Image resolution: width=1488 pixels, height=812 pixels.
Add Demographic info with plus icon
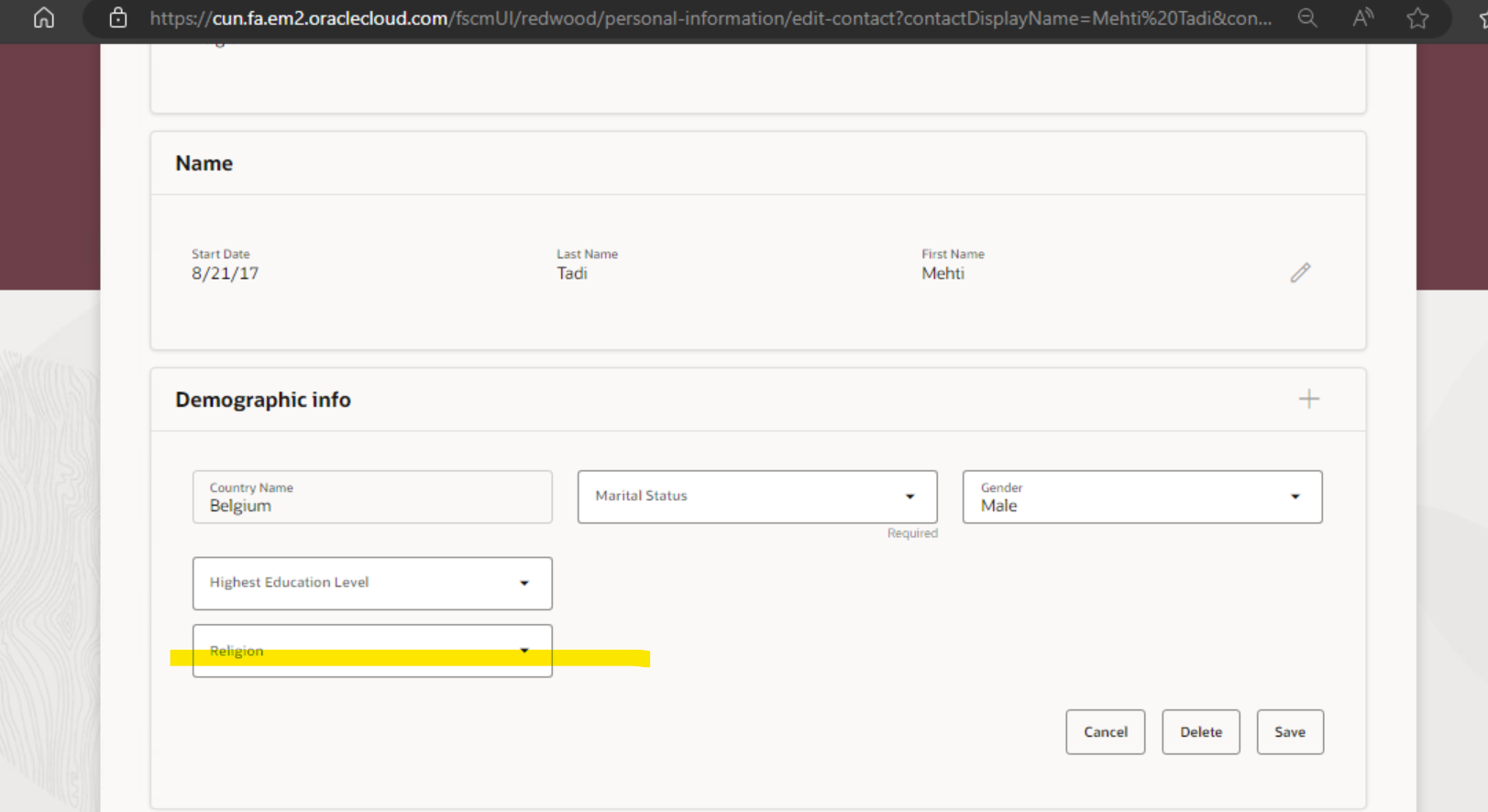pyautogui.click(x=1309, y=399)
